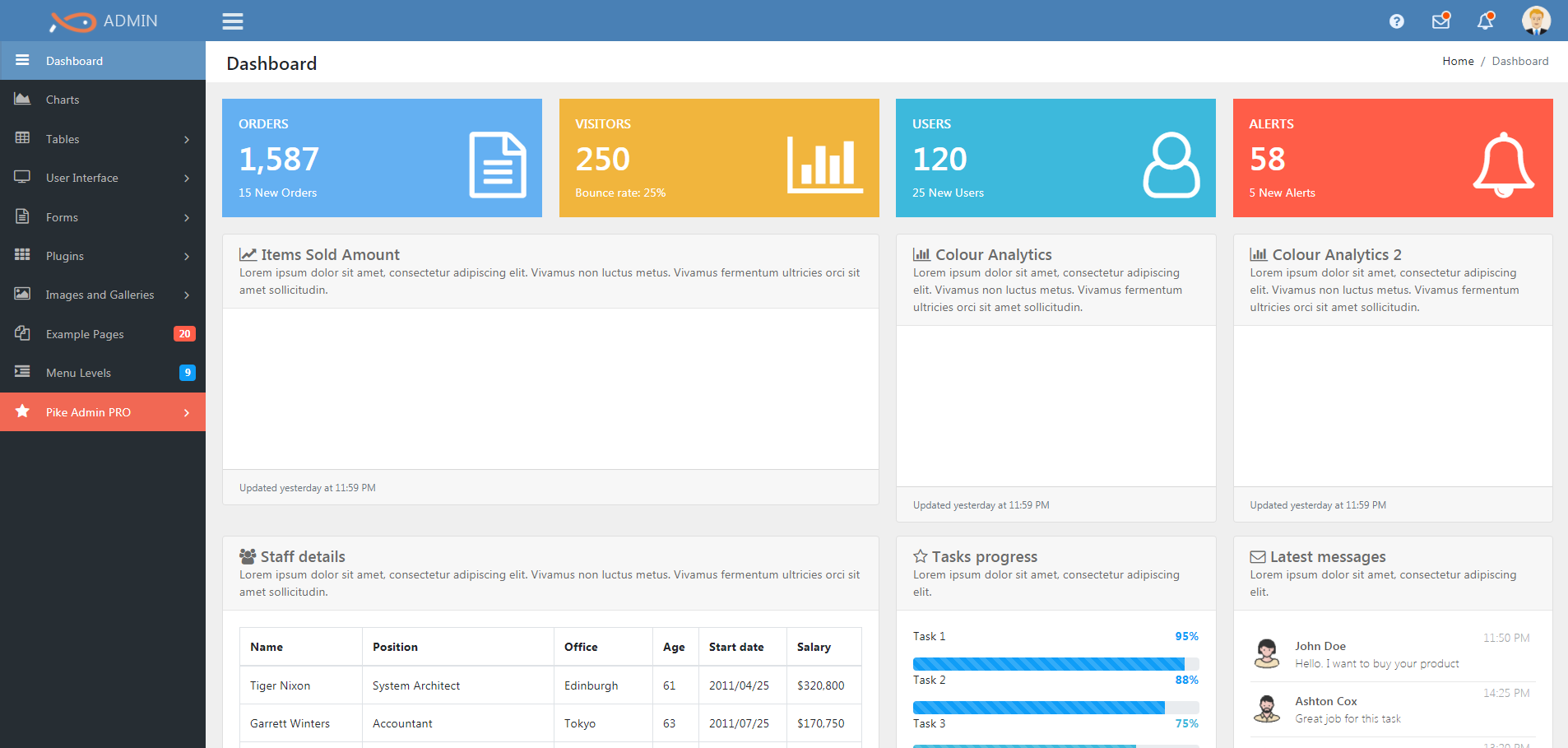Click line chart icon beside Items Sold Amount
Viewport: 1568px width, 748px height.
(248, 255)
